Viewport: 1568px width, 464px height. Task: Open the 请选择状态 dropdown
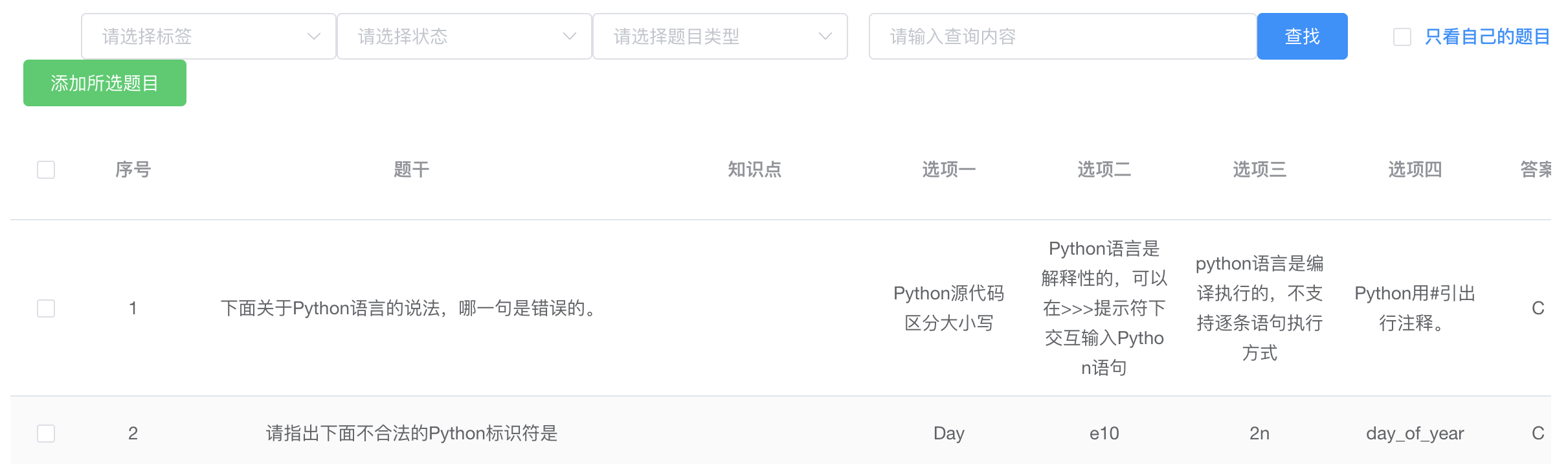[x=464, y=36]
